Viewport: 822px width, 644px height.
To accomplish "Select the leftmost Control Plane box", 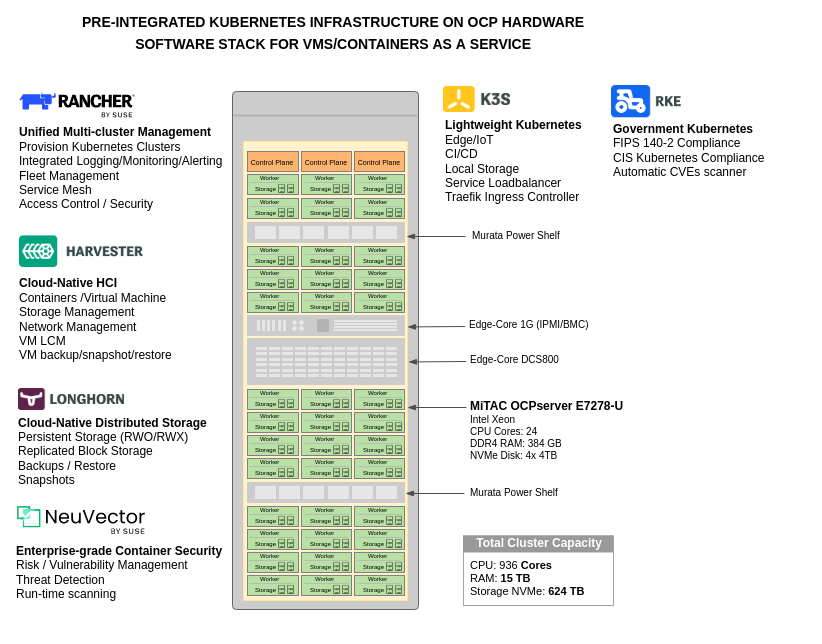I will (x=272, y=162).
